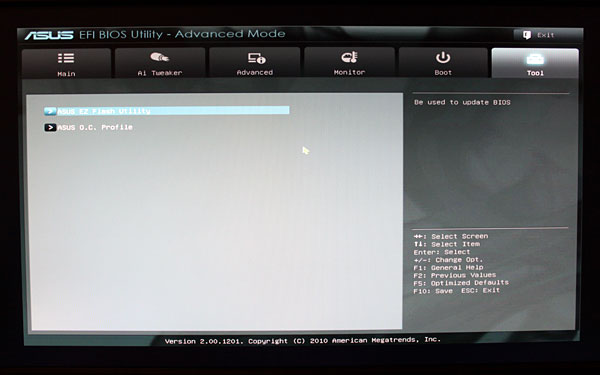Select the Advanced tab label
Screen dimensions: 600x375
pos(255,72)
